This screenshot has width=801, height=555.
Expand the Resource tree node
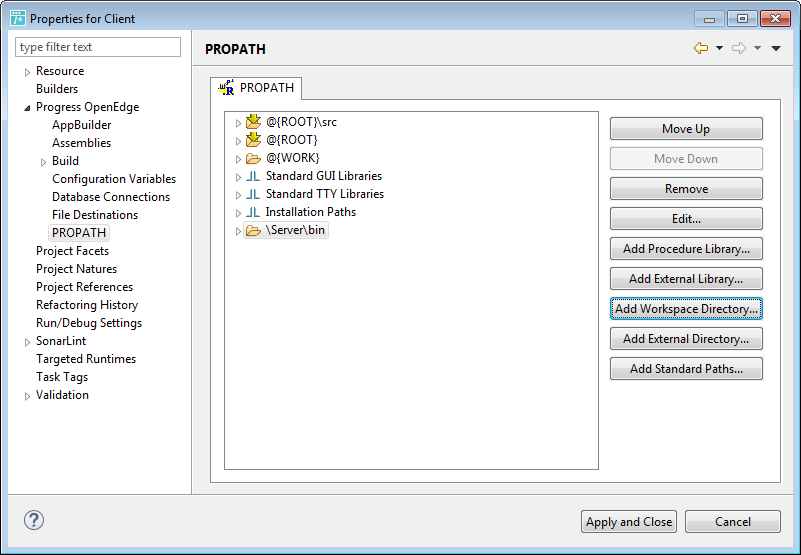27,72
